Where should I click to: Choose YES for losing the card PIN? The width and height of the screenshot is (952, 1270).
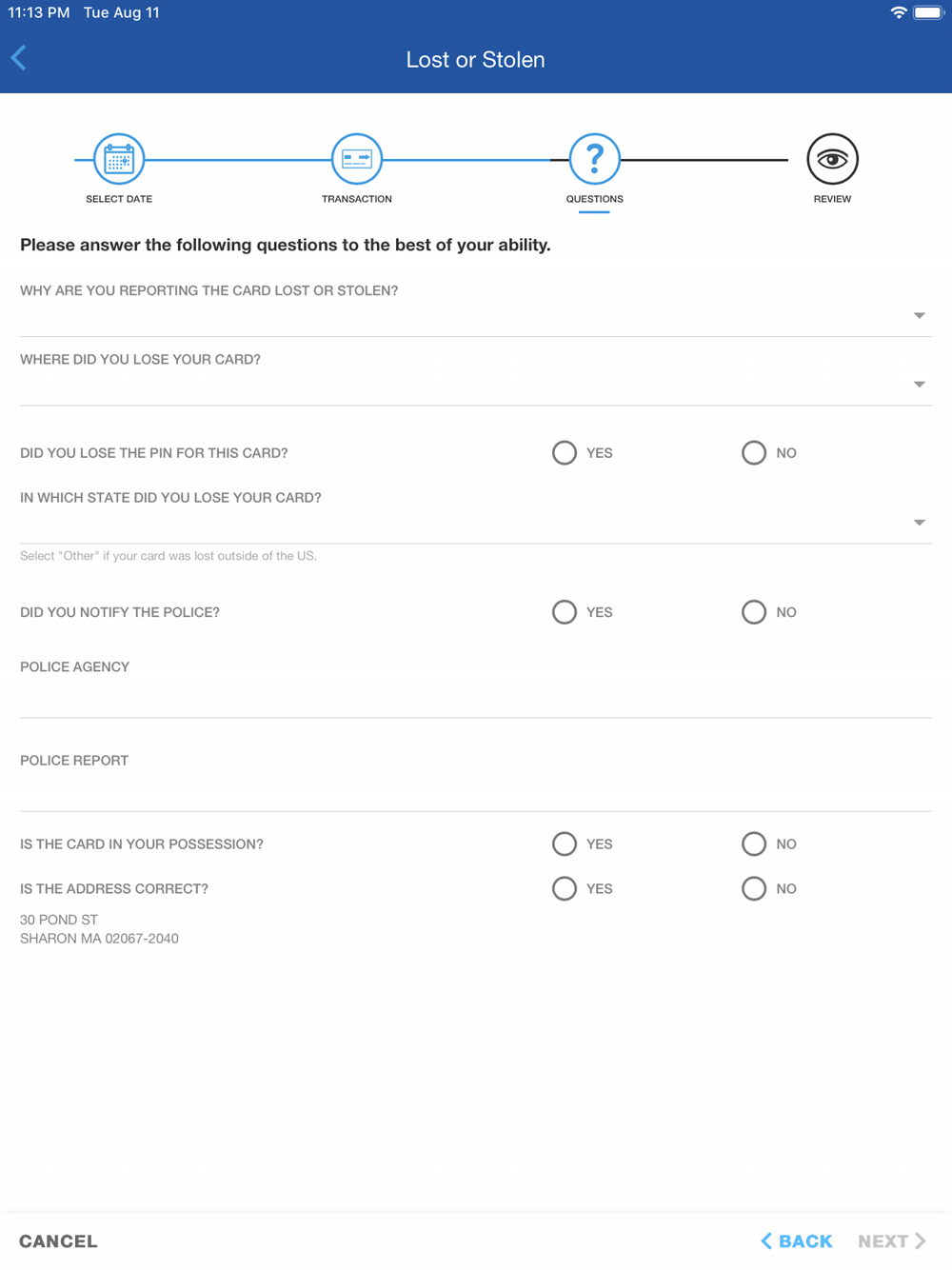pyautogui.click(x=565, y=452)
